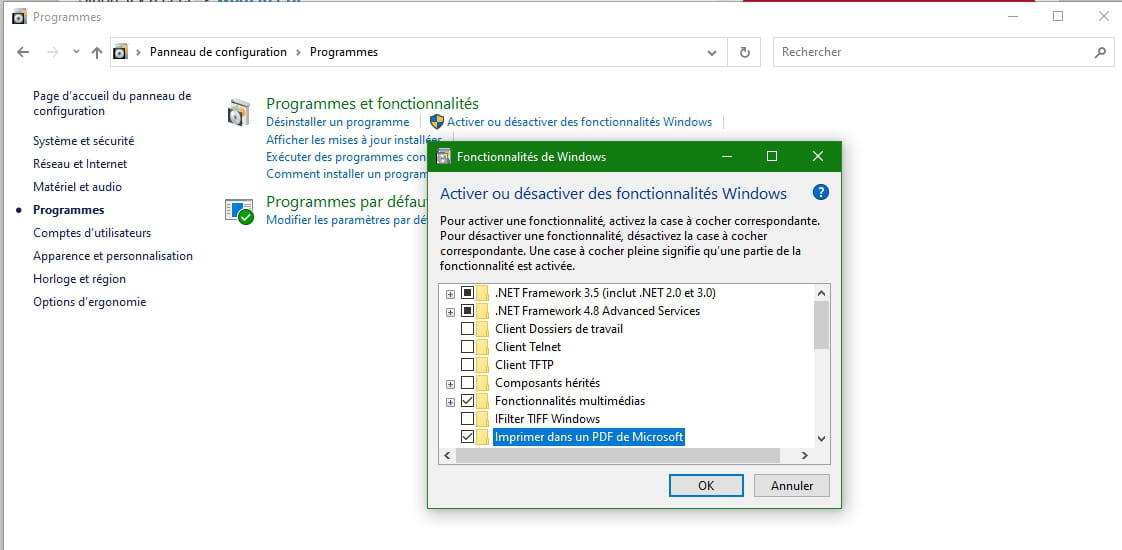Click folder icon beside Fonctionnalités multimédias

tap(483, 401)
